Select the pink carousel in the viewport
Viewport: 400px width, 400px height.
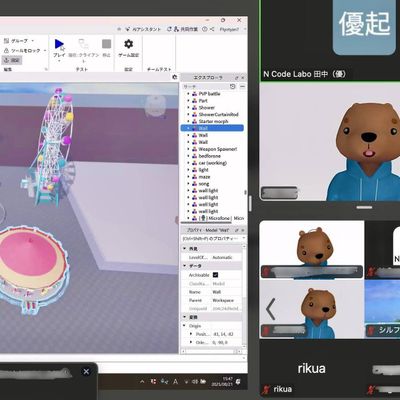(32, 267)
